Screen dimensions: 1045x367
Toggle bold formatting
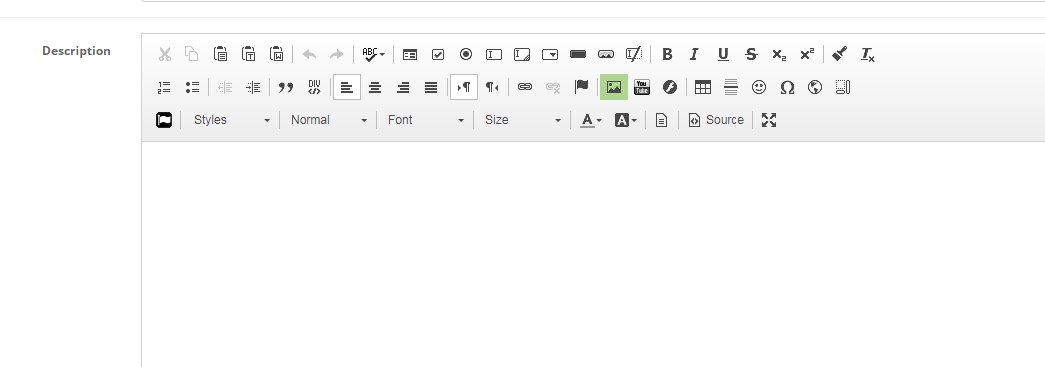point(667,55)
